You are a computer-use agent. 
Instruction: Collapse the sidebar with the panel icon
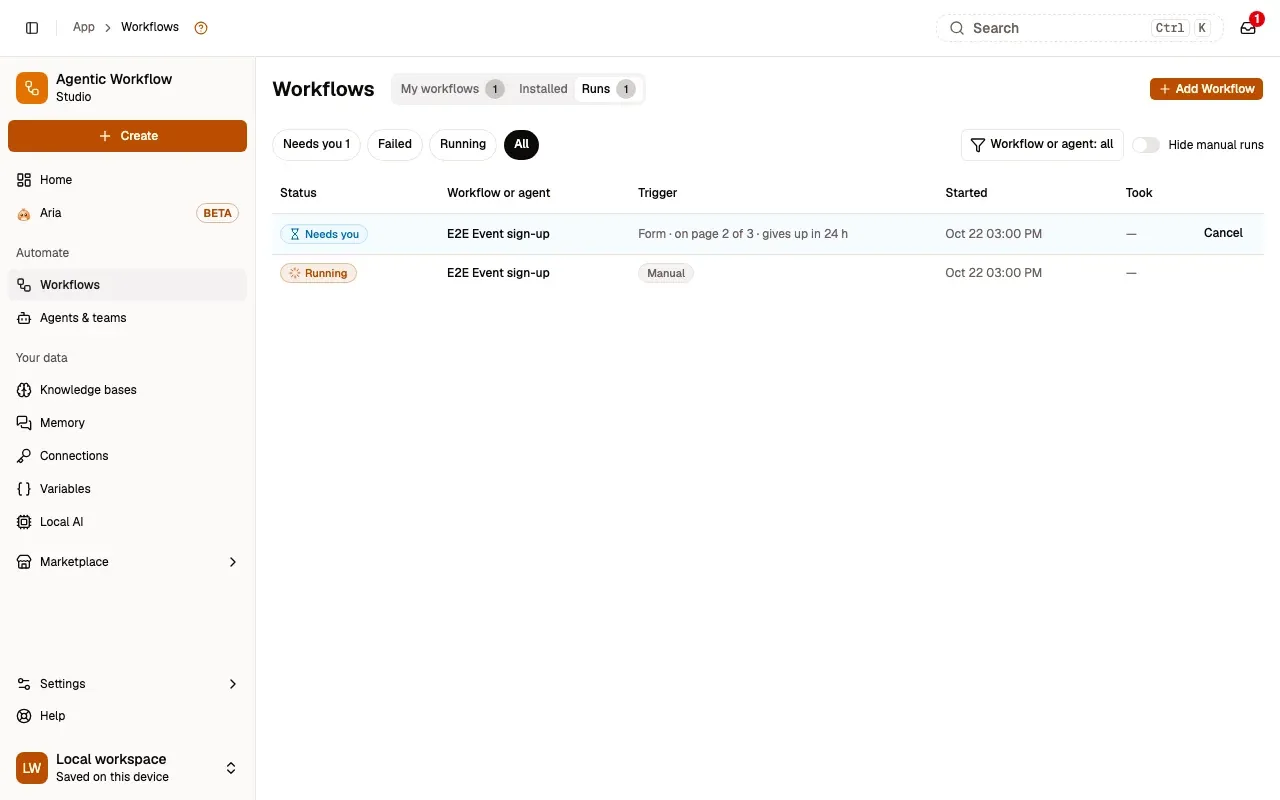pyautogui.click(x=32, y=28)
